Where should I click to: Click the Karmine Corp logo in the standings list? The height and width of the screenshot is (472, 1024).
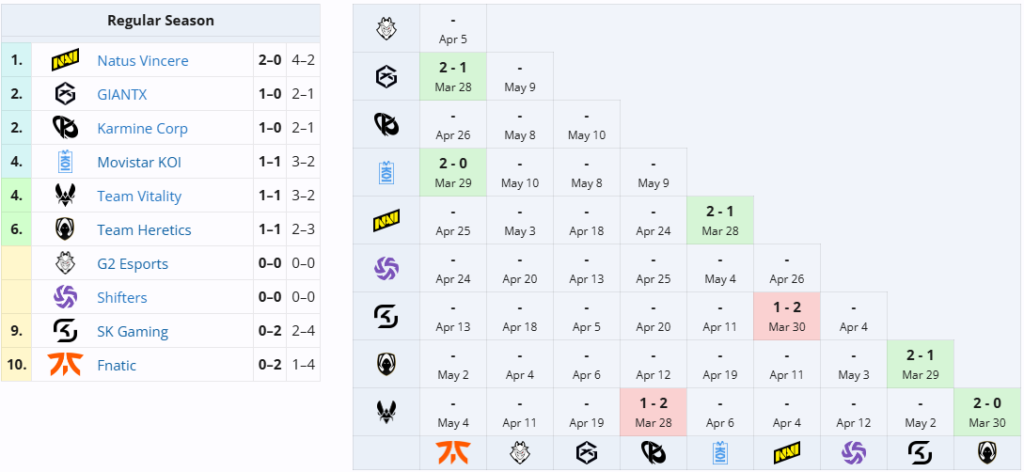click(65, 129)
